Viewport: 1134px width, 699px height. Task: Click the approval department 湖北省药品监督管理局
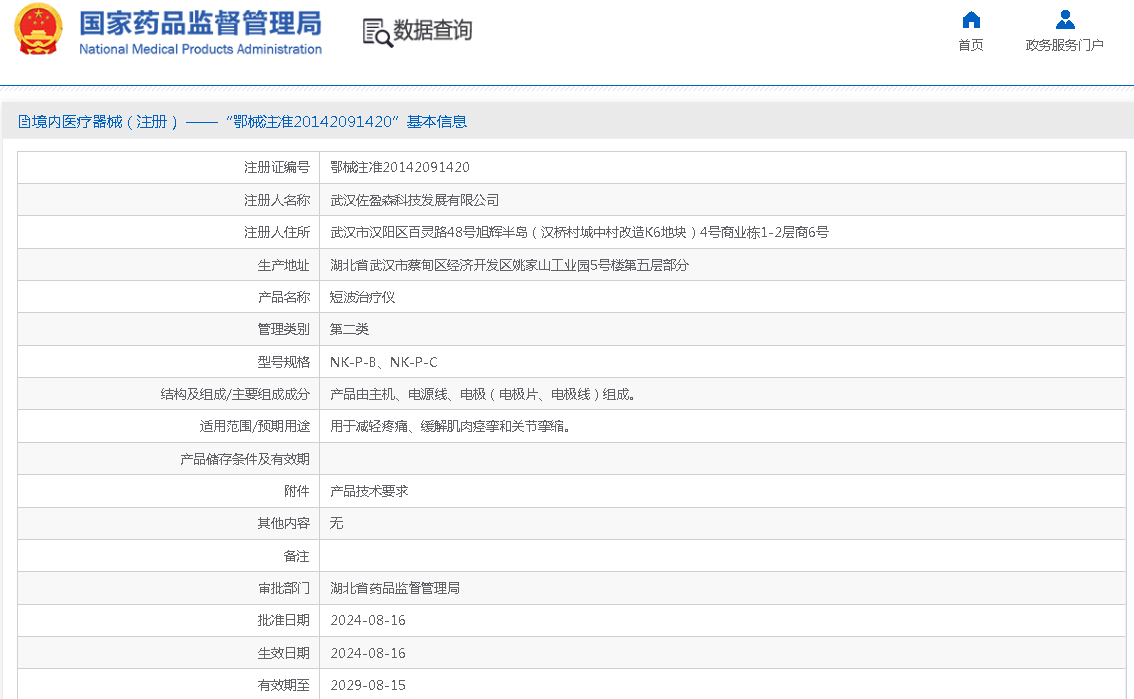[x=395, y=588]
